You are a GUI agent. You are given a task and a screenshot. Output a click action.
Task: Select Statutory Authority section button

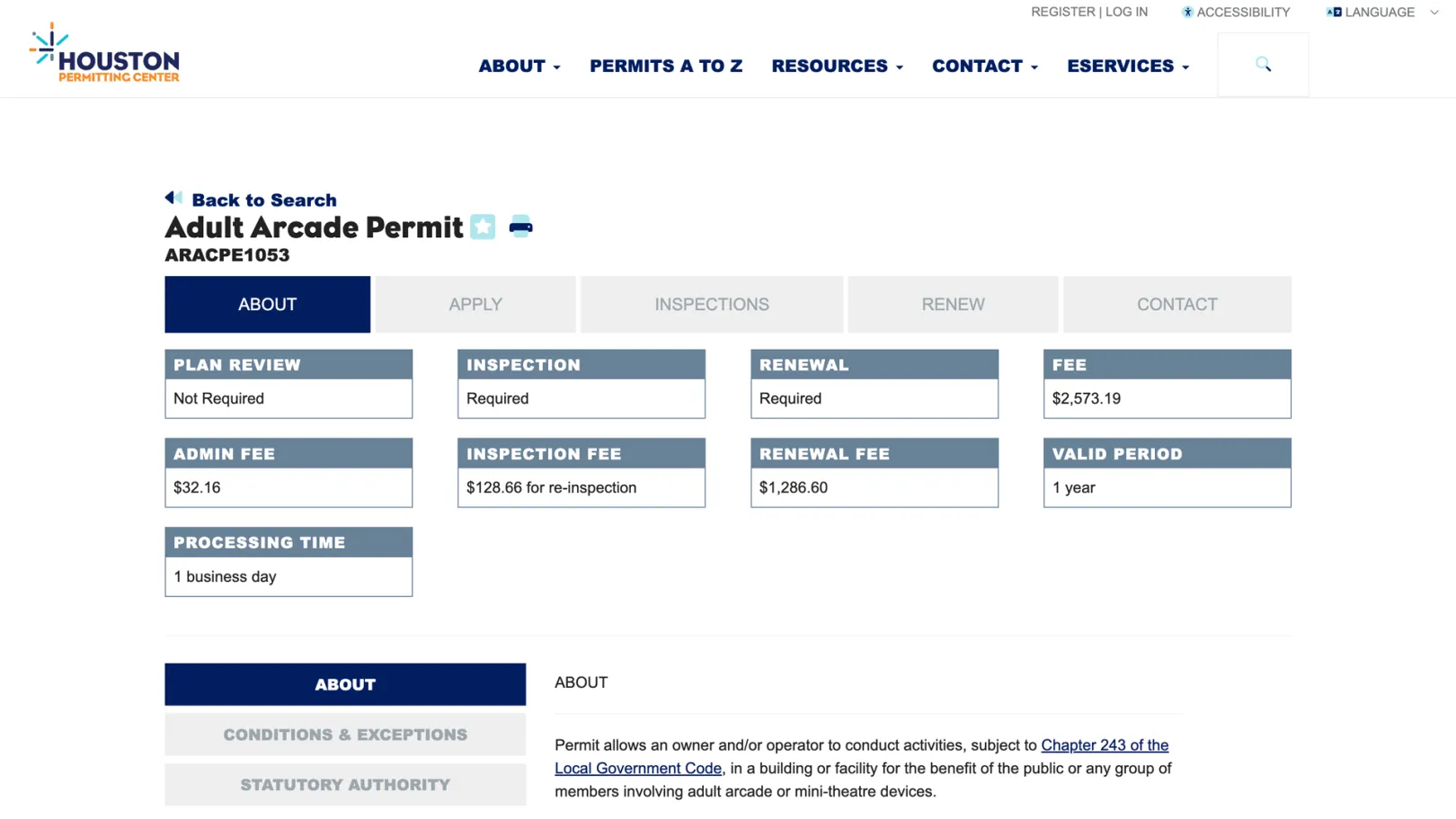click(x=345, y=785)
